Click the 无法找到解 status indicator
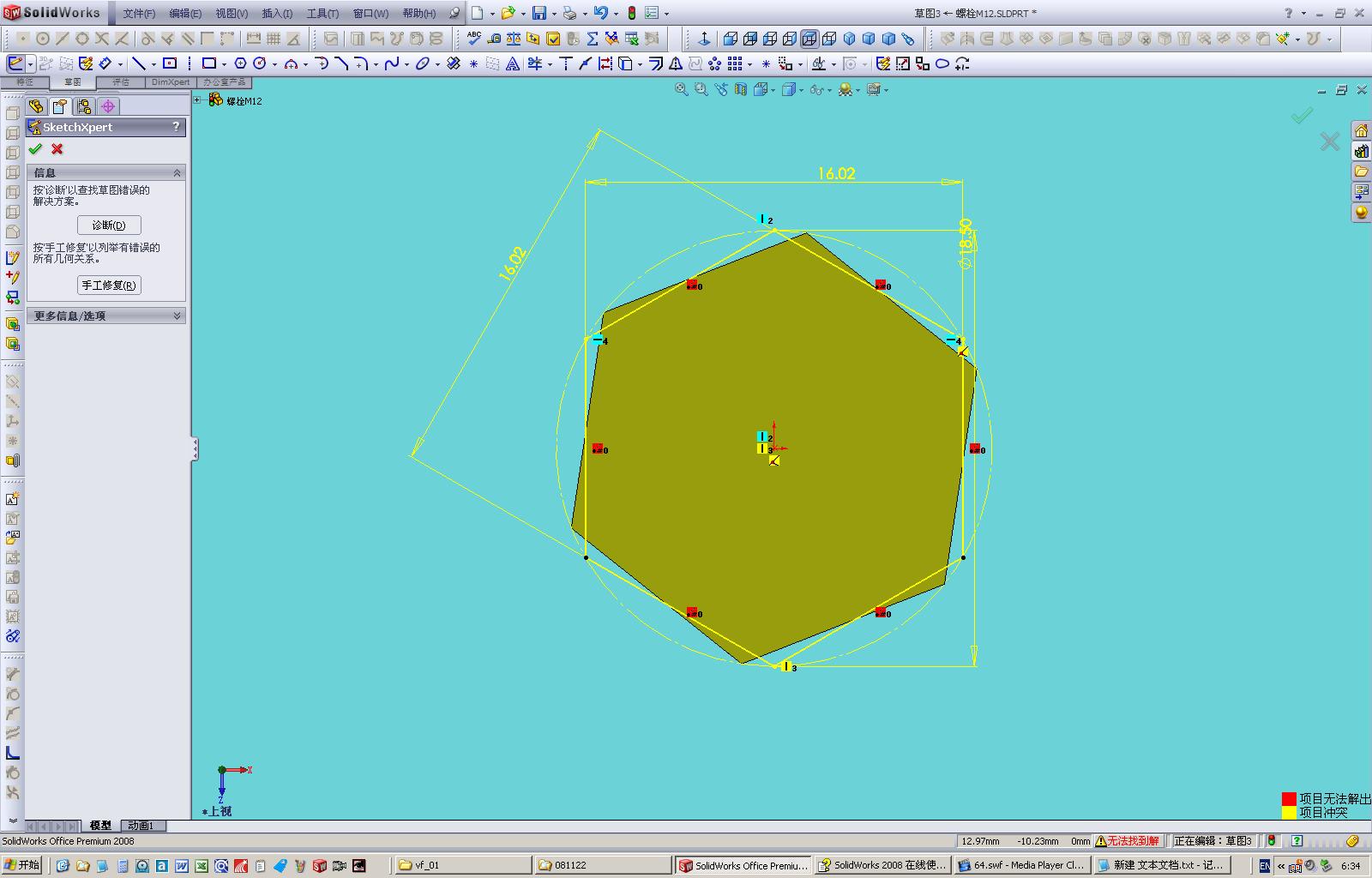Viewport: 1372px width, 878px height. (1126, 841)
